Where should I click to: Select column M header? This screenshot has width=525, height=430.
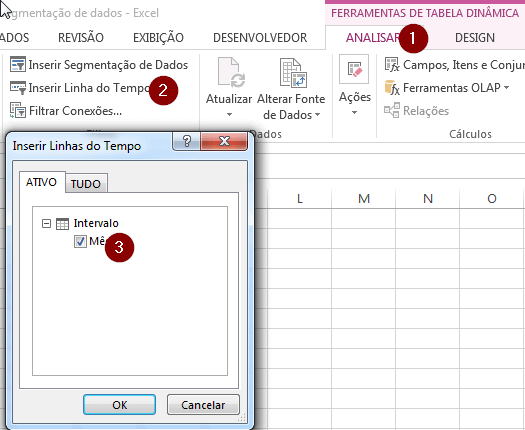click(x=364, y=199)
